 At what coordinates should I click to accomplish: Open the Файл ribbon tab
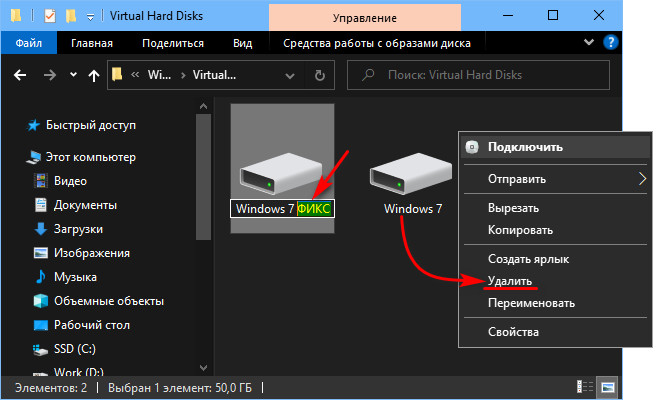point(28,43)
